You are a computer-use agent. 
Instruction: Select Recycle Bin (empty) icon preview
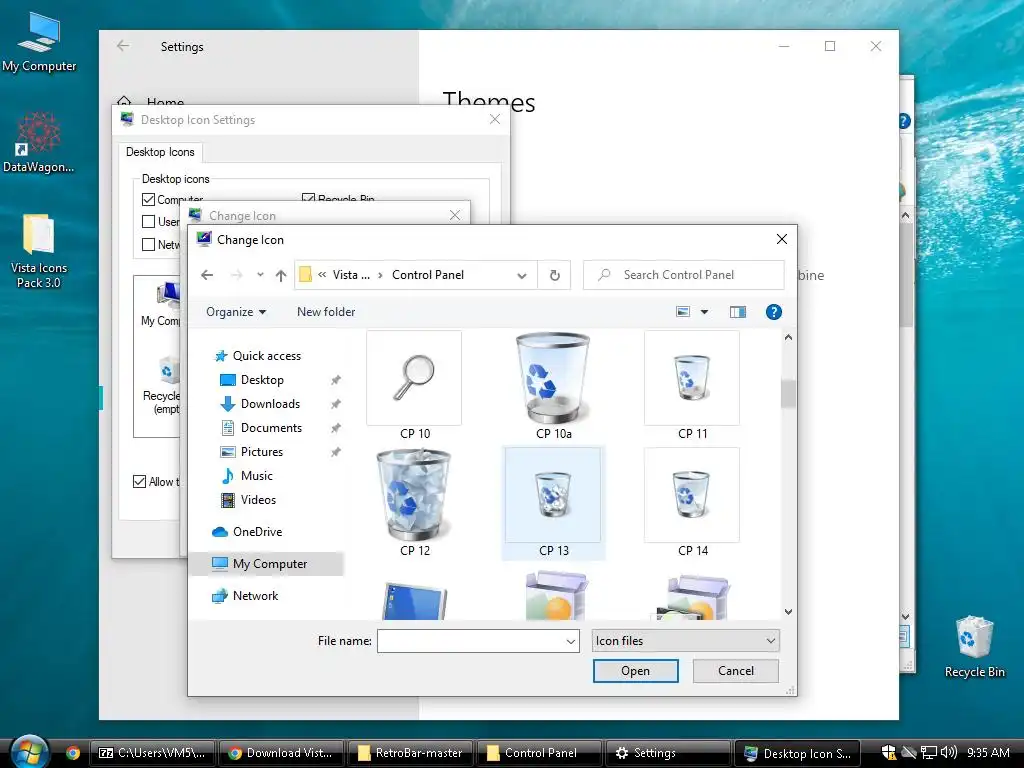coord(161,385)
